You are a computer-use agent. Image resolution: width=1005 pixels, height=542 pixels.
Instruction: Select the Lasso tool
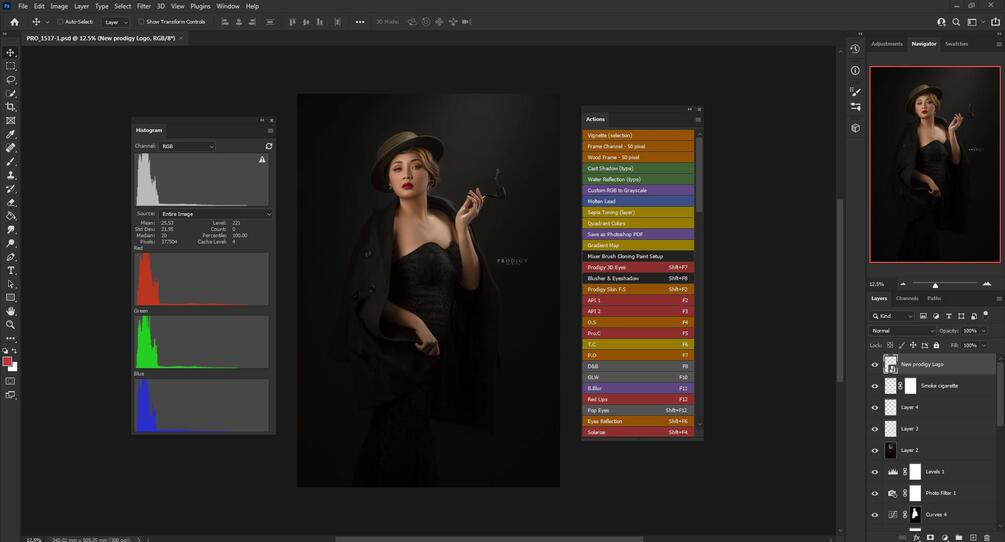point(11,79)
